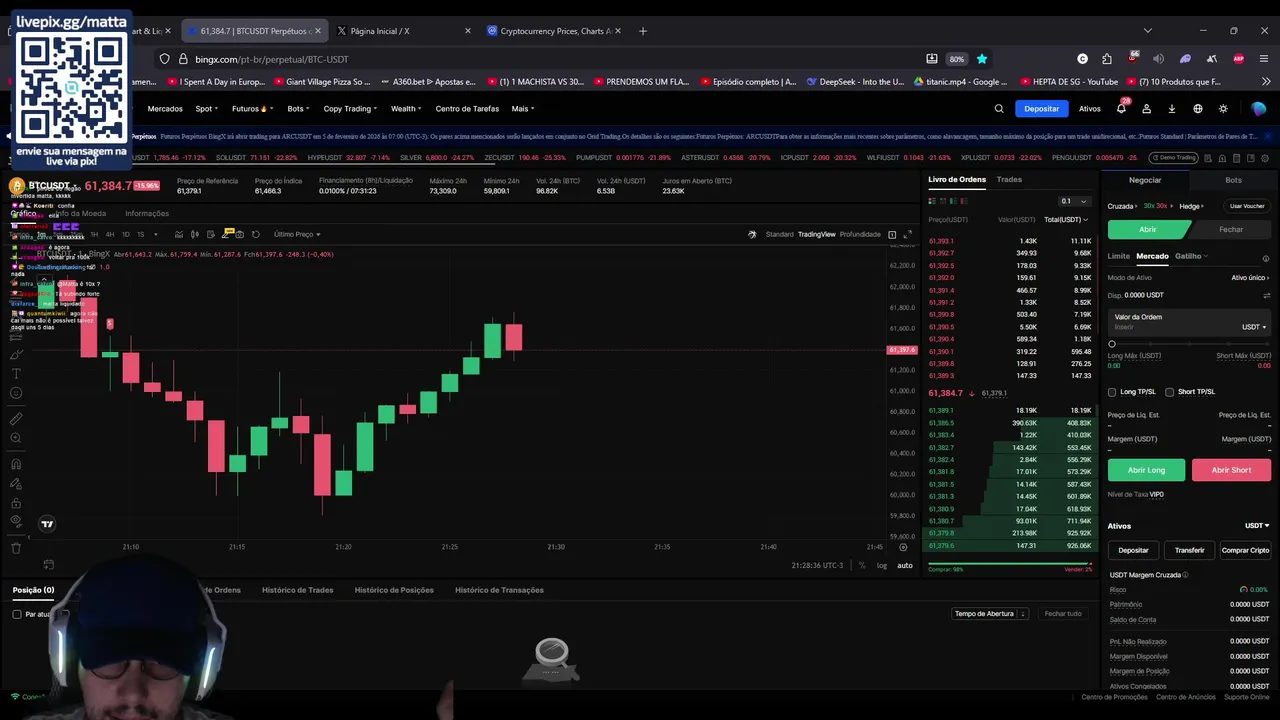The image size is (1280, 720).
Task: Click Abrir Short button
Action: pyautogui.click(x=1231, y=470)
